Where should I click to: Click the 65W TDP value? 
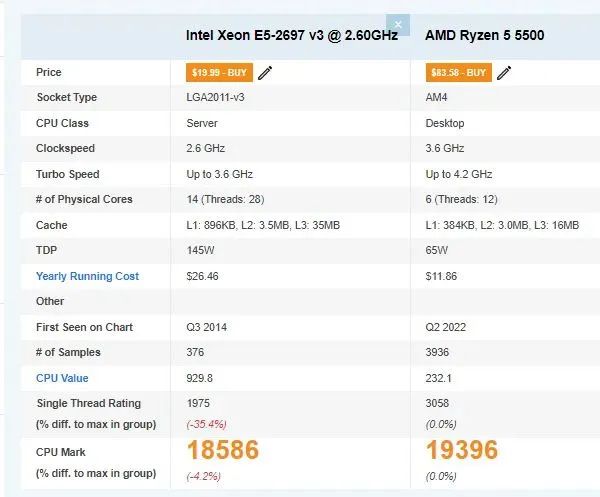coord(437,250)
